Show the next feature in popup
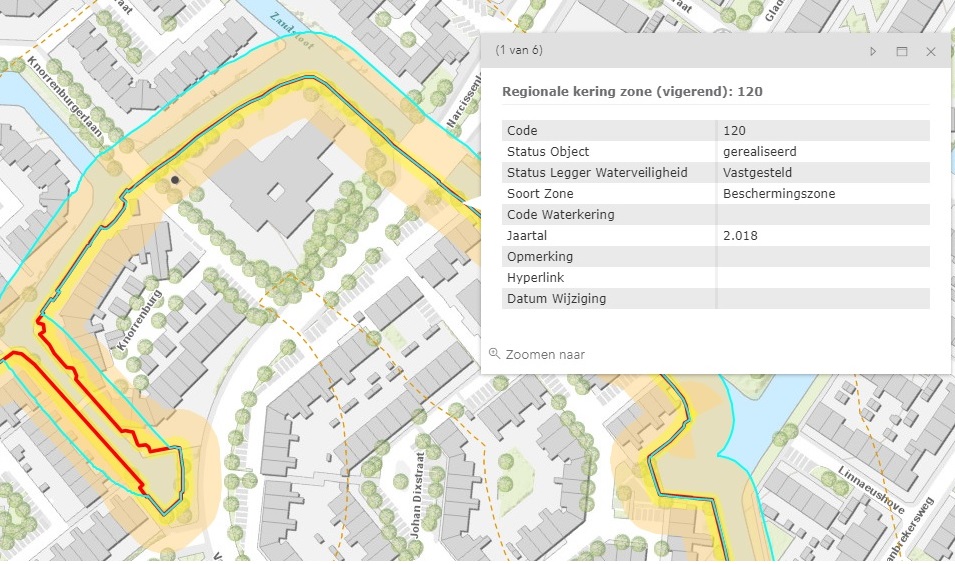 pos(873,52)
